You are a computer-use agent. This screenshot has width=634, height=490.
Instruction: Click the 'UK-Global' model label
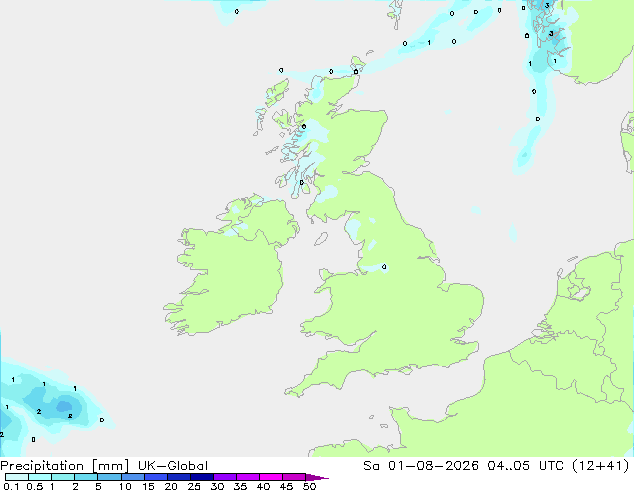click(x=173, y=466)
